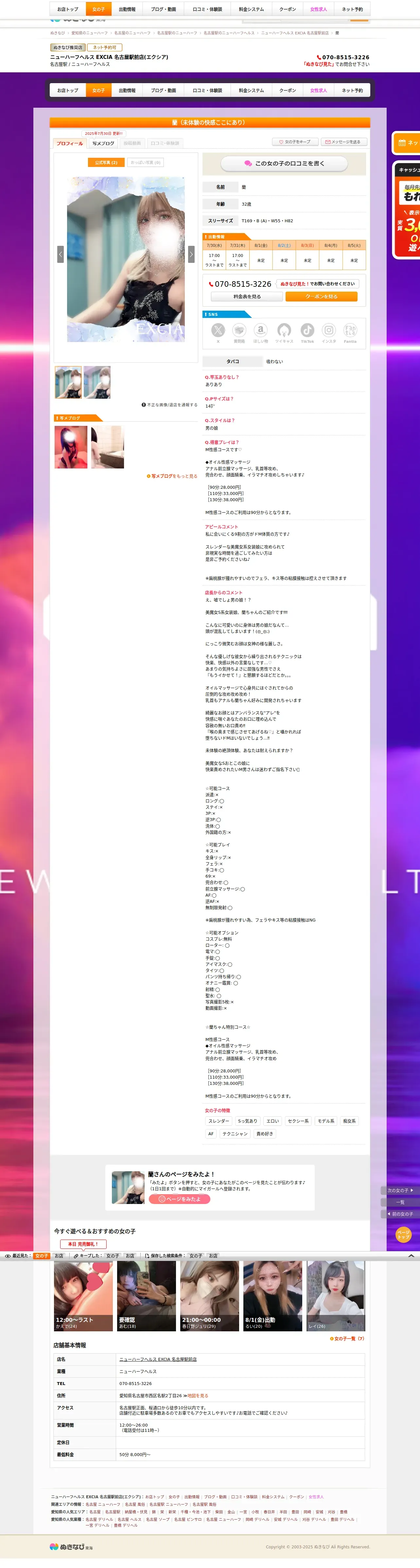
Task: Open るい(20) girl card
Action: coord(273,1295)
